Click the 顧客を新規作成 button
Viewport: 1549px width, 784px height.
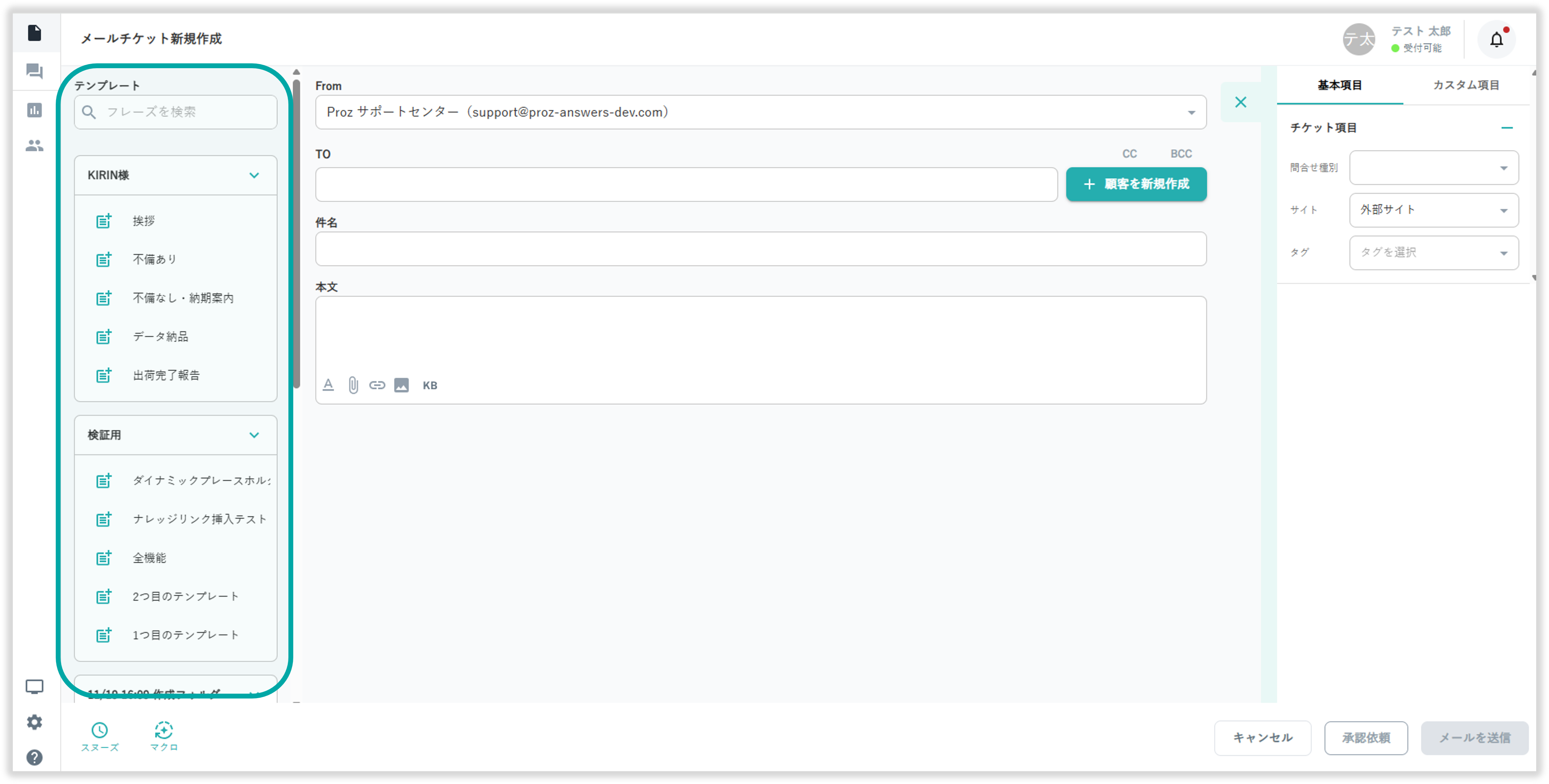(1136, 184)
